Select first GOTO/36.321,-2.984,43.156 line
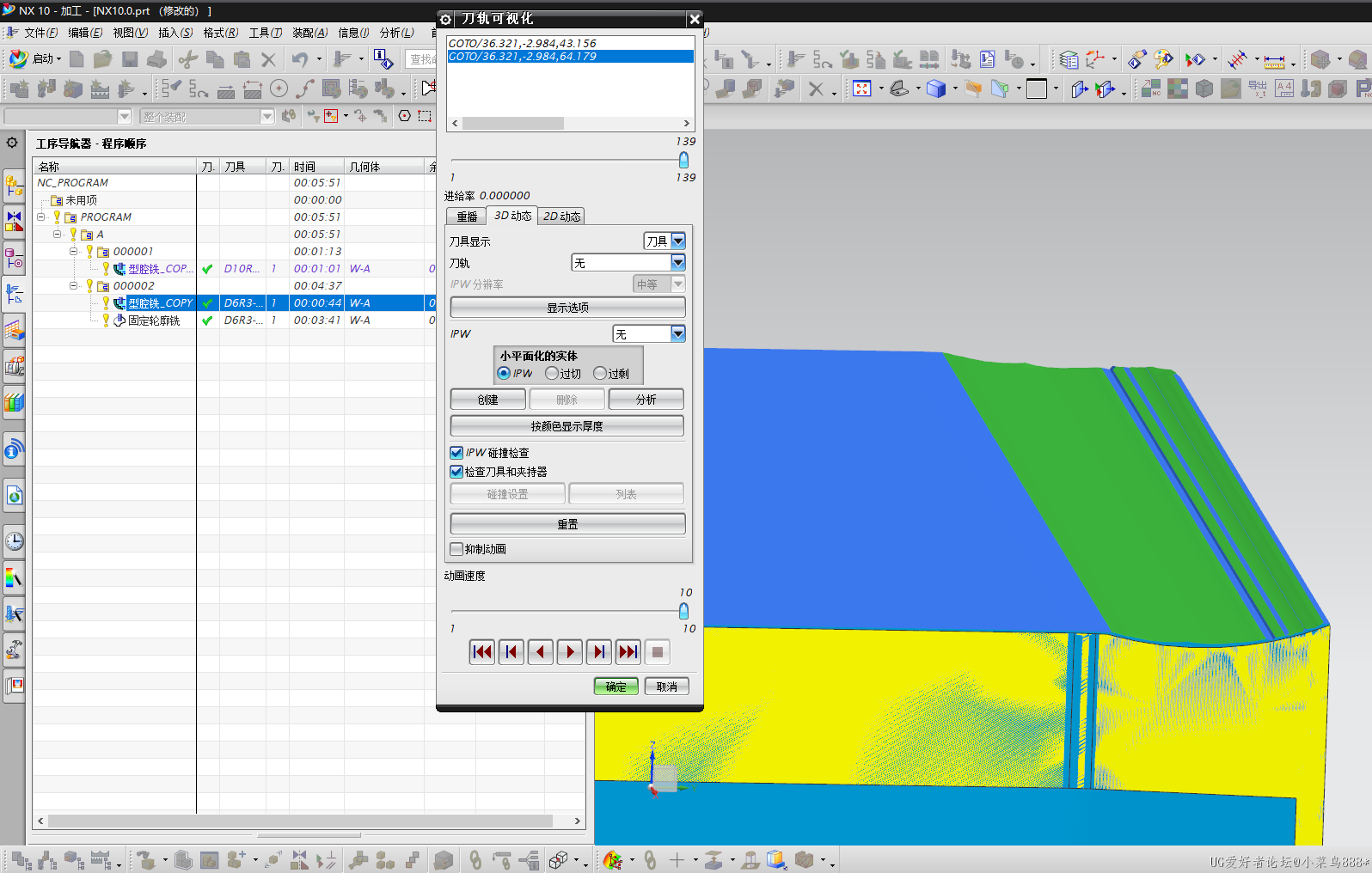The height and width of the screenshot is (873, 1372). tap(571, 43)
